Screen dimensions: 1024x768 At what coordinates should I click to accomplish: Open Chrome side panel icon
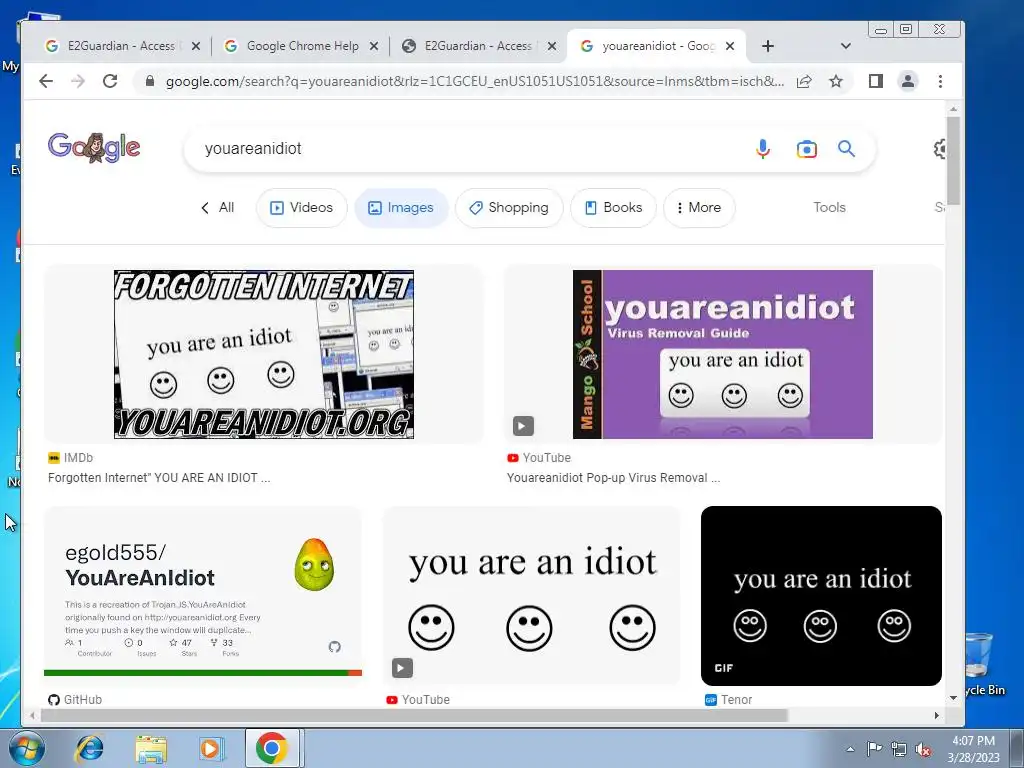pos(876,81)
